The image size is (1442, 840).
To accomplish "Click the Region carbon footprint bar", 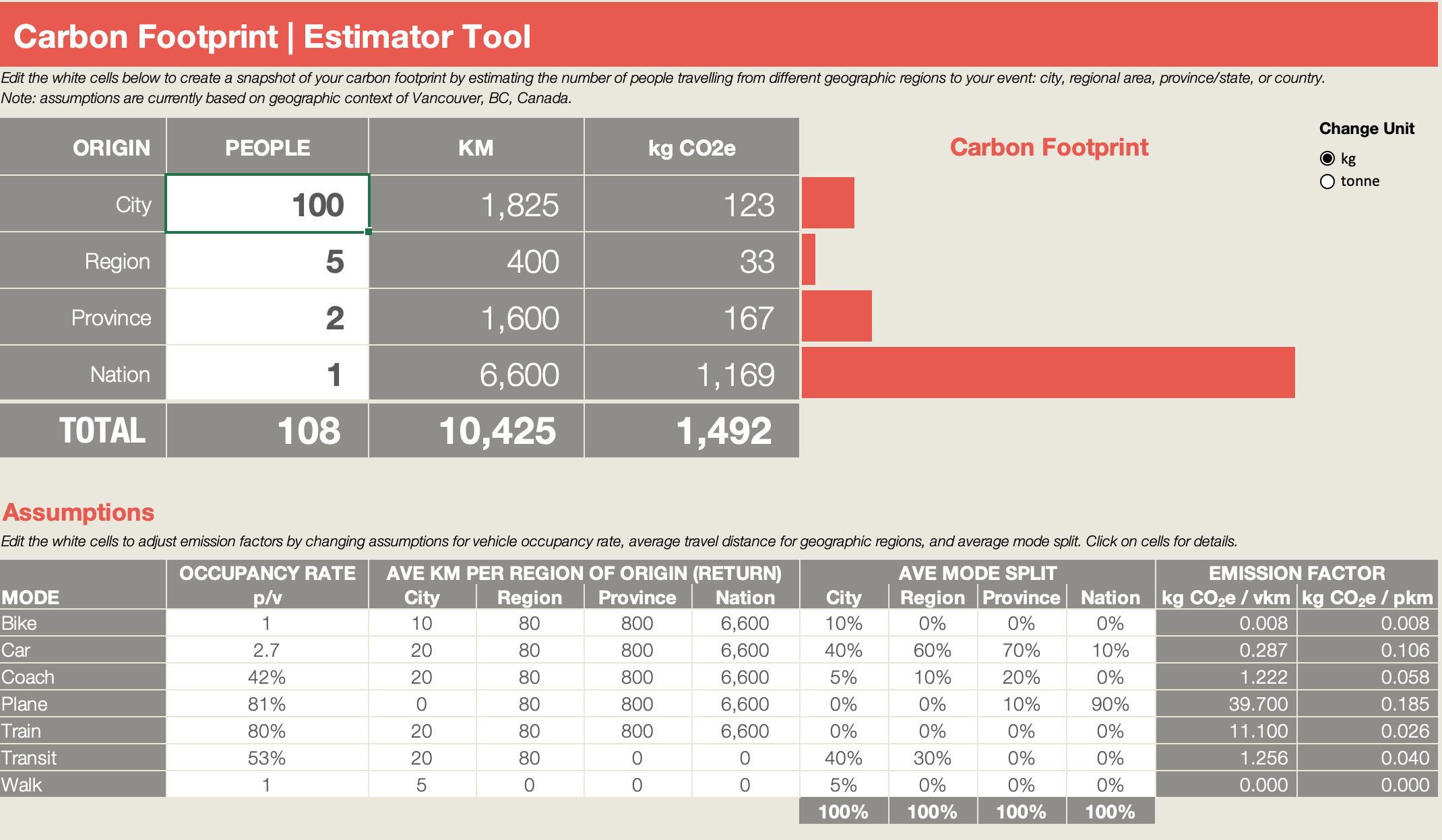I will pos(808,259).
